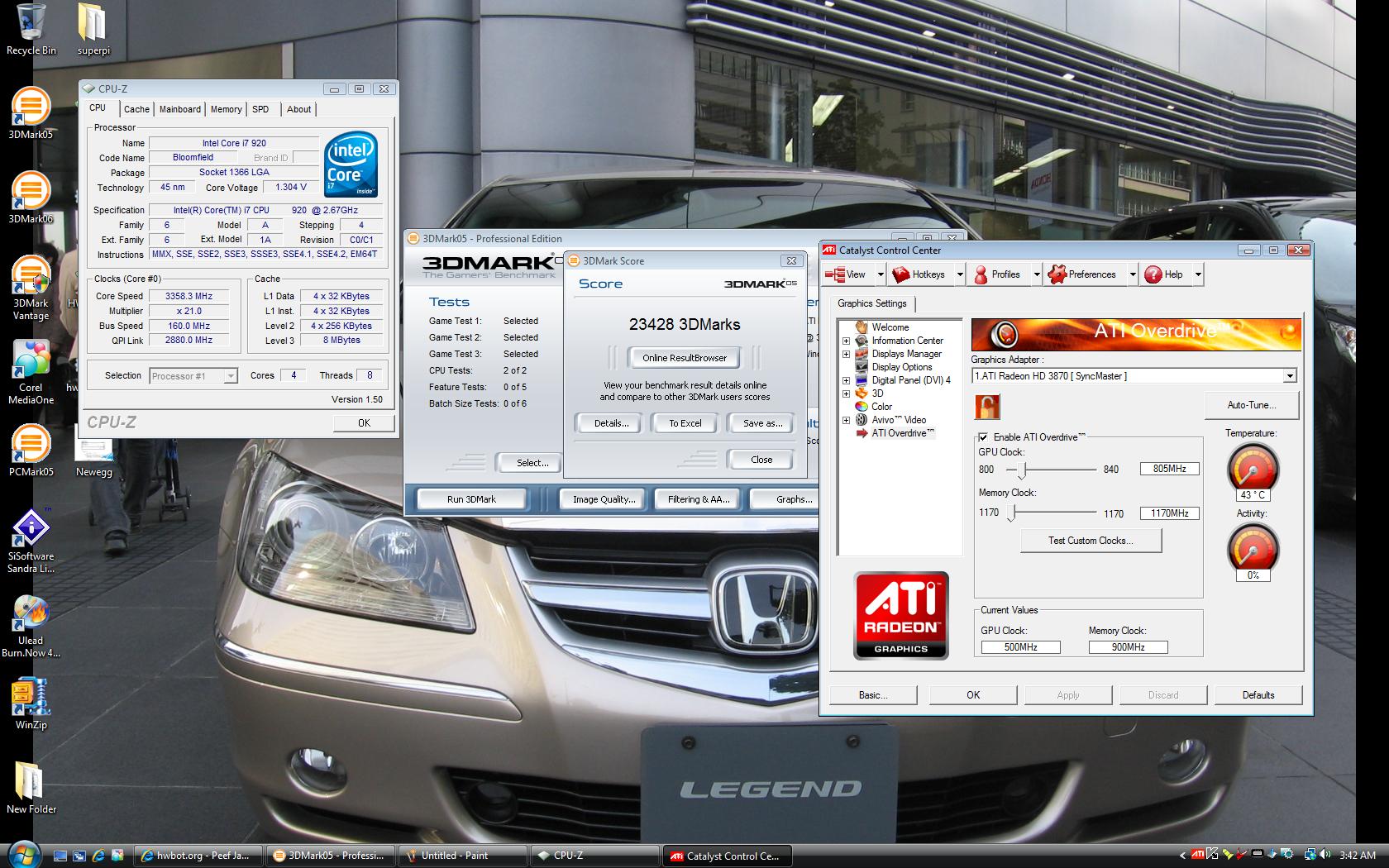Click Save as button in 3DMark Score
The width and height of the screenshot is (1389, 868).
point(762,423)
